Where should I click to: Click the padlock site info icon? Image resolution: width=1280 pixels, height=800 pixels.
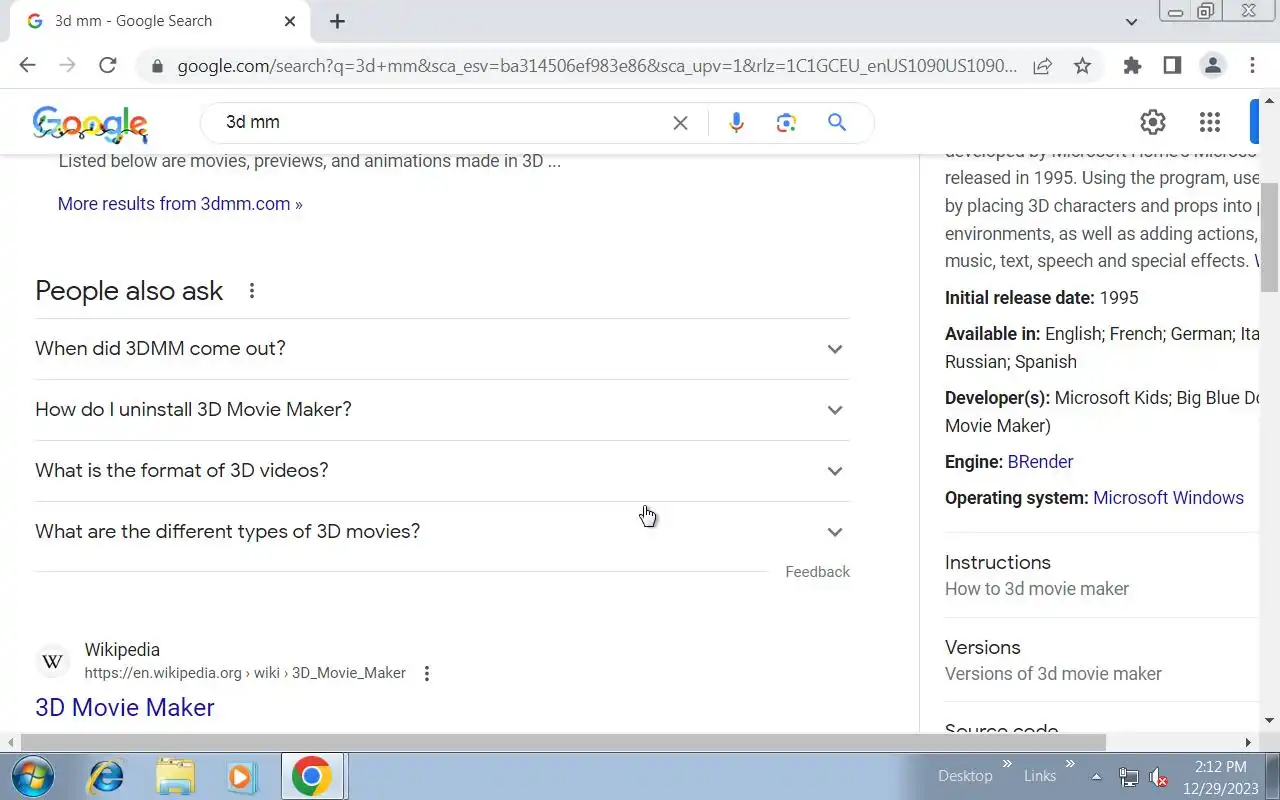pos(157,67)
